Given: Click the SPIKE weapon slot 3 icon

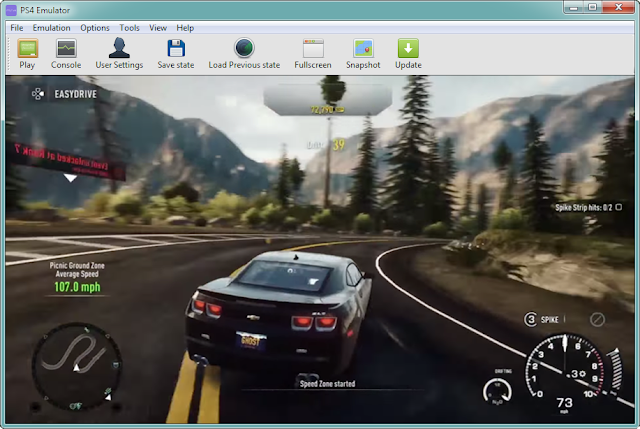Looking at the screenshot, I should (x=531, y=319).
